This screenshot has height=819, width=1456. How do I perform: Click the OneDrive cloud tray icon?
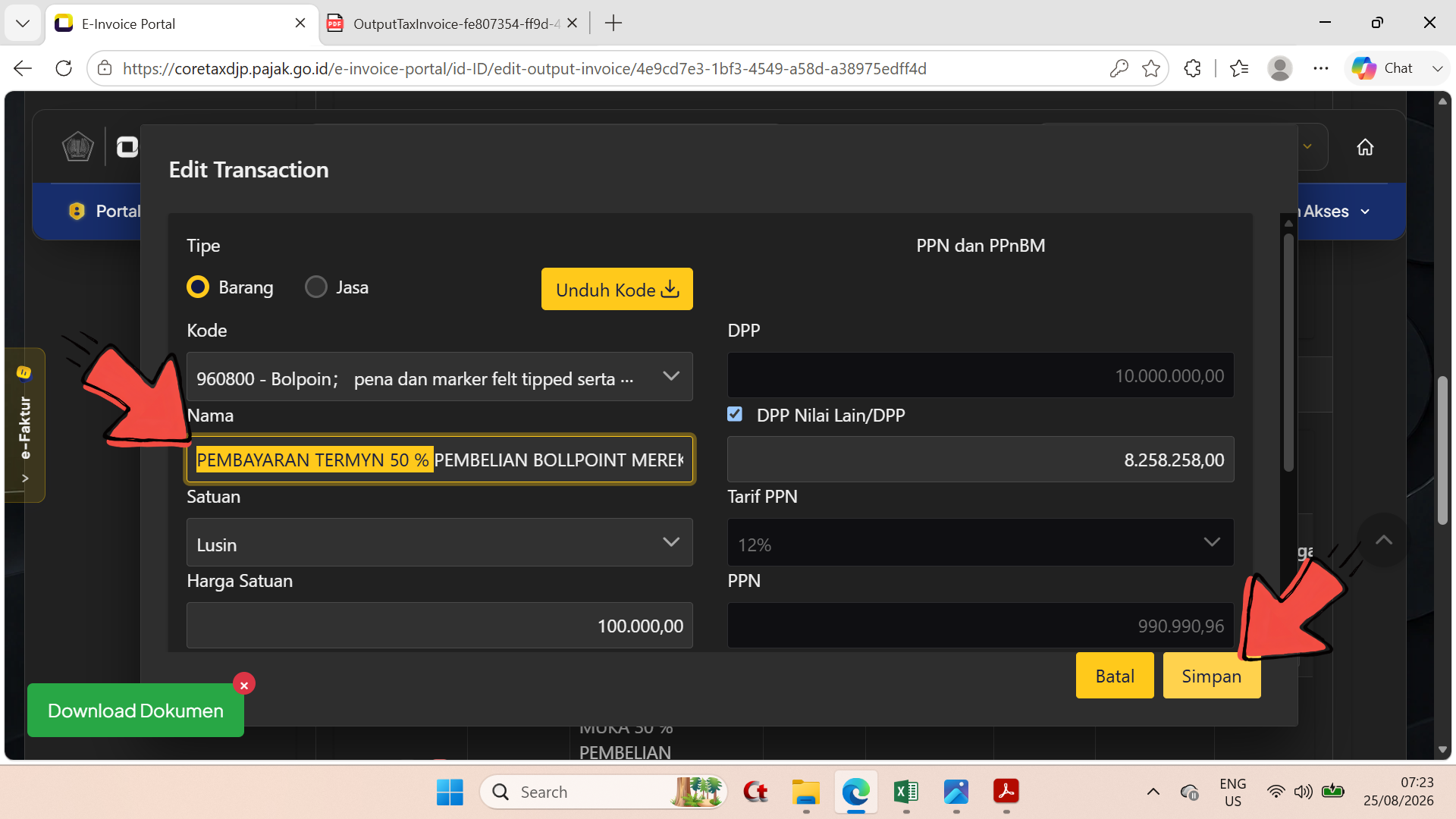1189,792
